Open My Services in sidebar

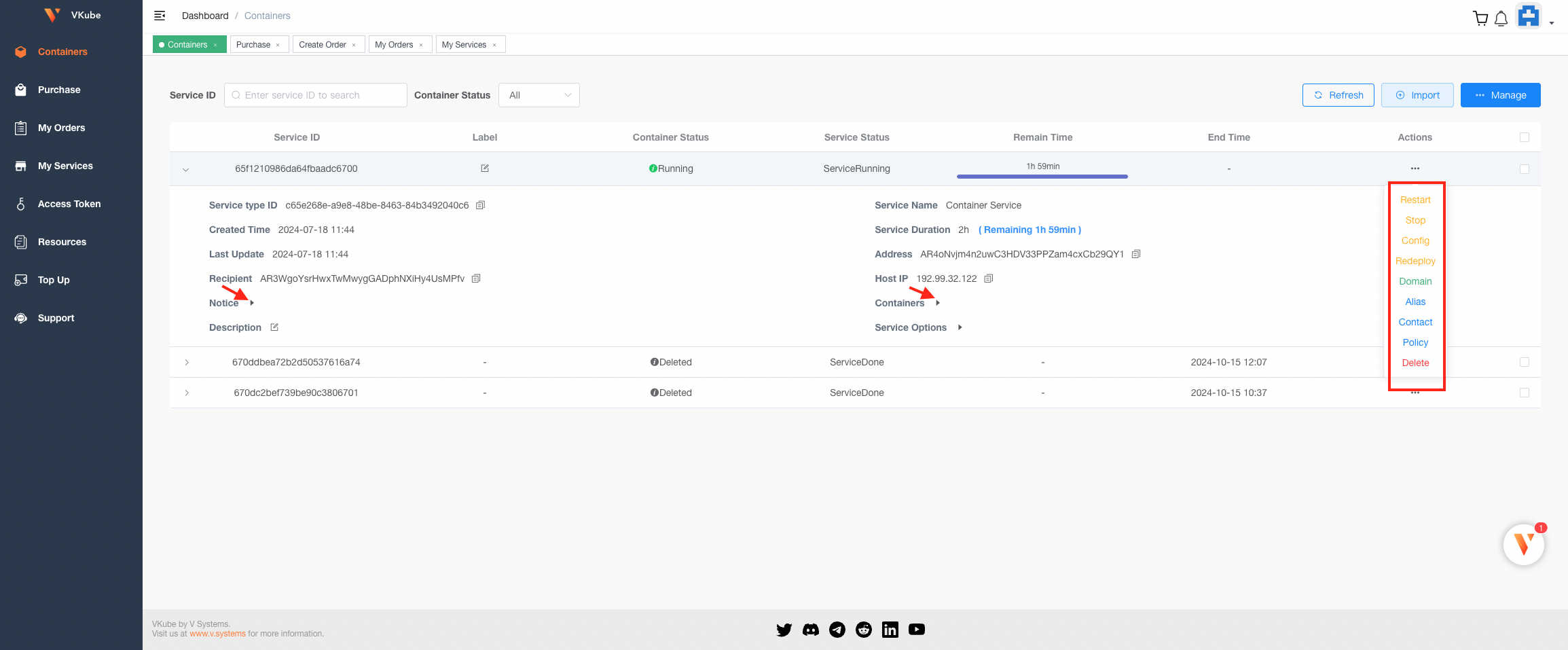65,166
